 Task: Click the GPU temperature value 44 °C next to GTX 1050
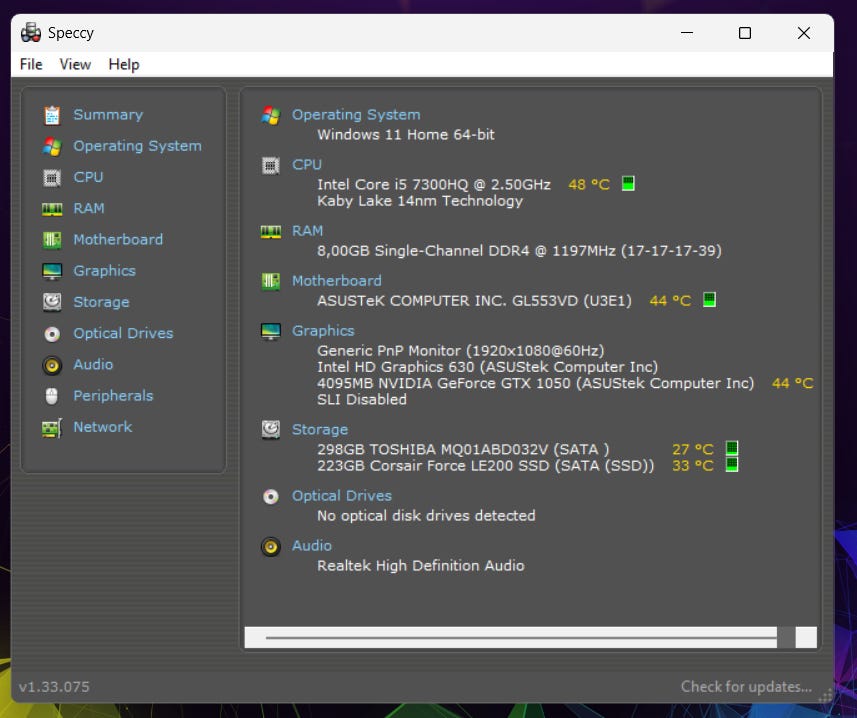coord(793,384)
